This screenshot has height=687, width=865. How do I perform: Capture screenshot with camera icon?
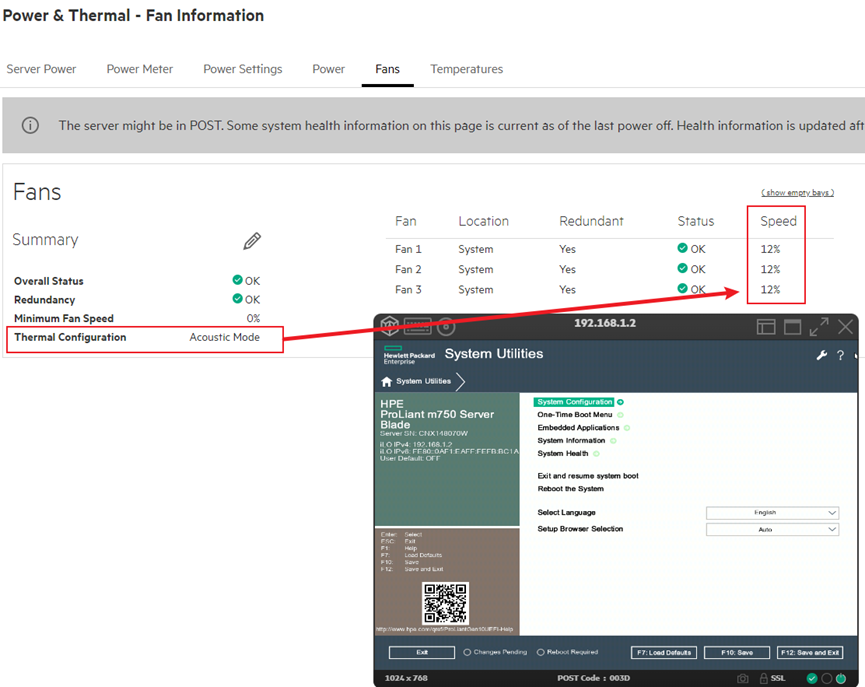(x=743, y=678)
